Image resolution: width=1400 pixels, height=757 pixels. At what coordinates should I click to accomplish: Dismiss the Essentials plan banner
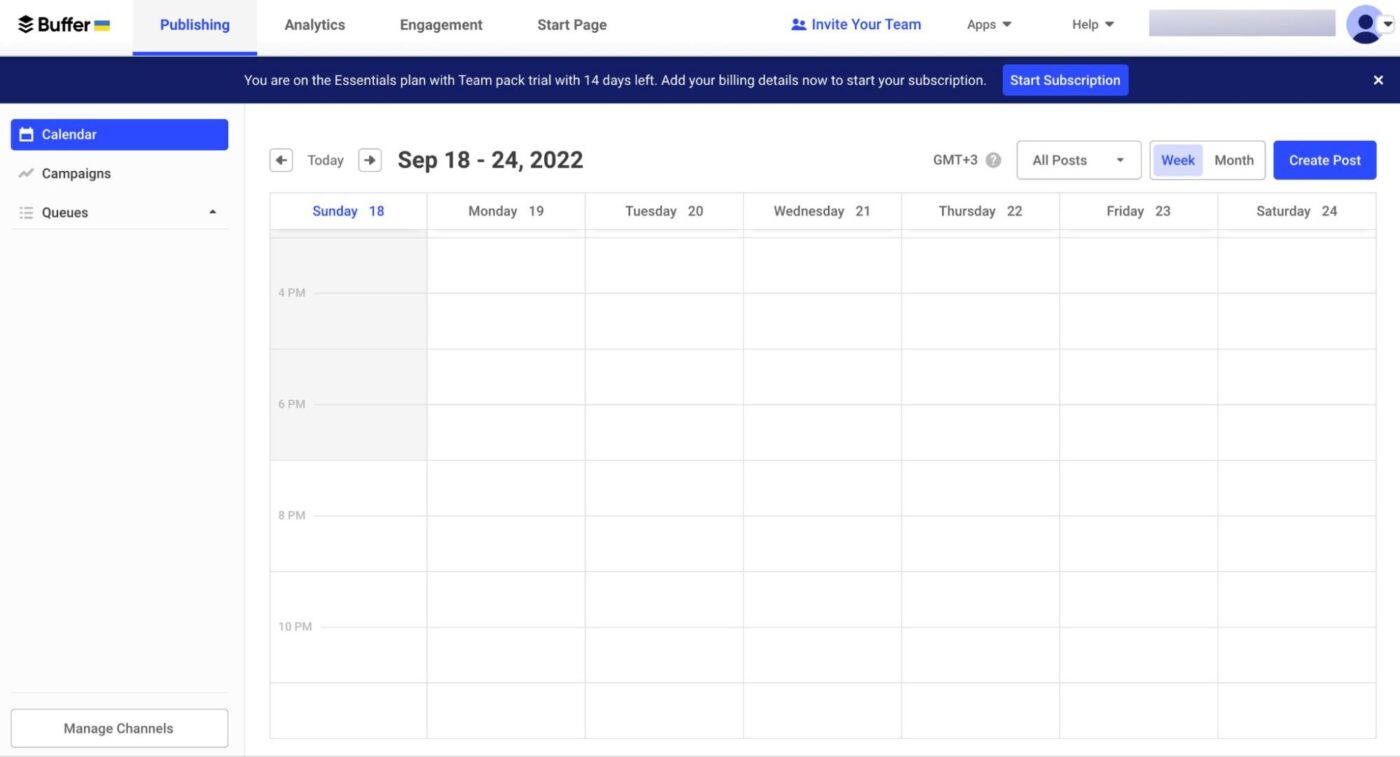pos(1378,79)
